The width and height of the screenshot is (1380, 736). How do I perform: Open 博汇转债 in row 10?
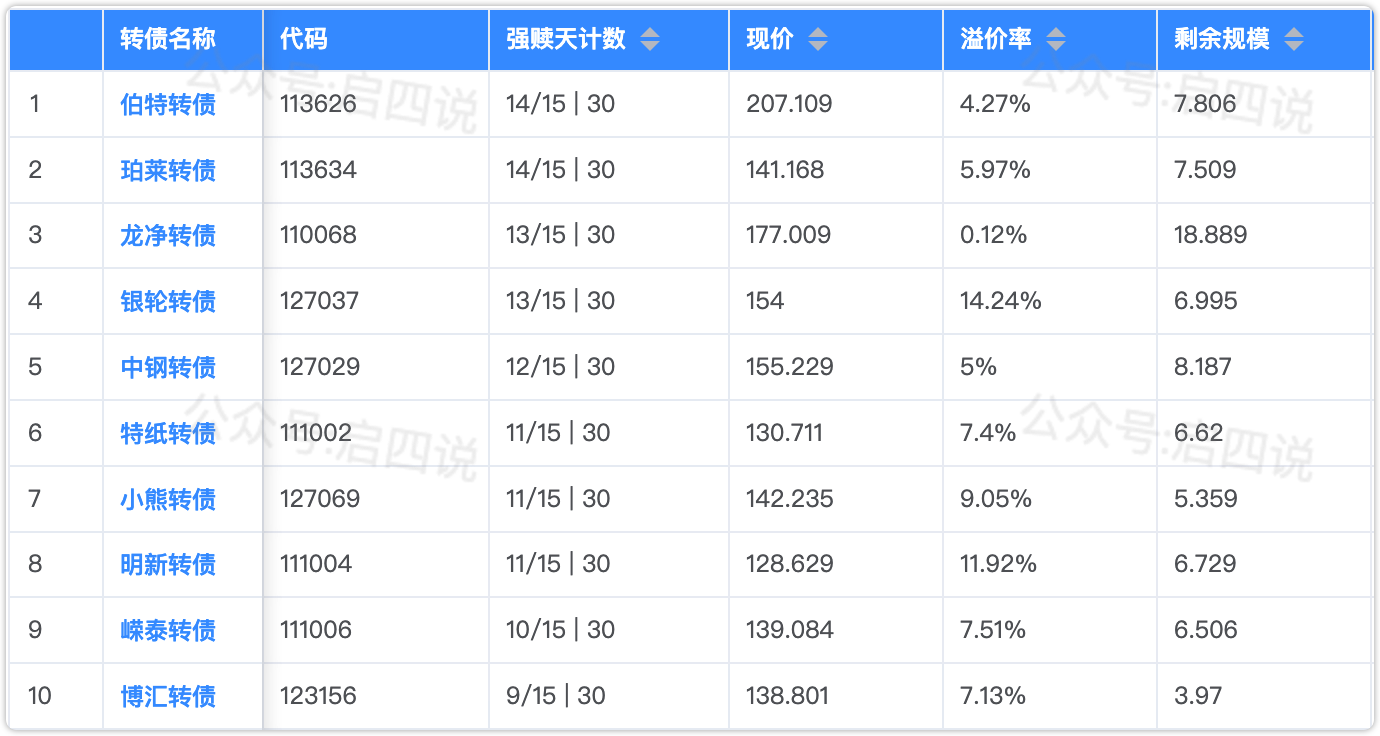point(168,696)
